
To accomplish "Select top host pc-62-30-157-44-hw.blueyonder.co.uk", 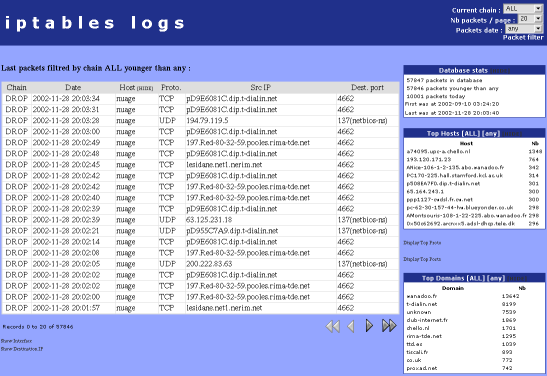I will pyautogui.click(x=460, y=208).
